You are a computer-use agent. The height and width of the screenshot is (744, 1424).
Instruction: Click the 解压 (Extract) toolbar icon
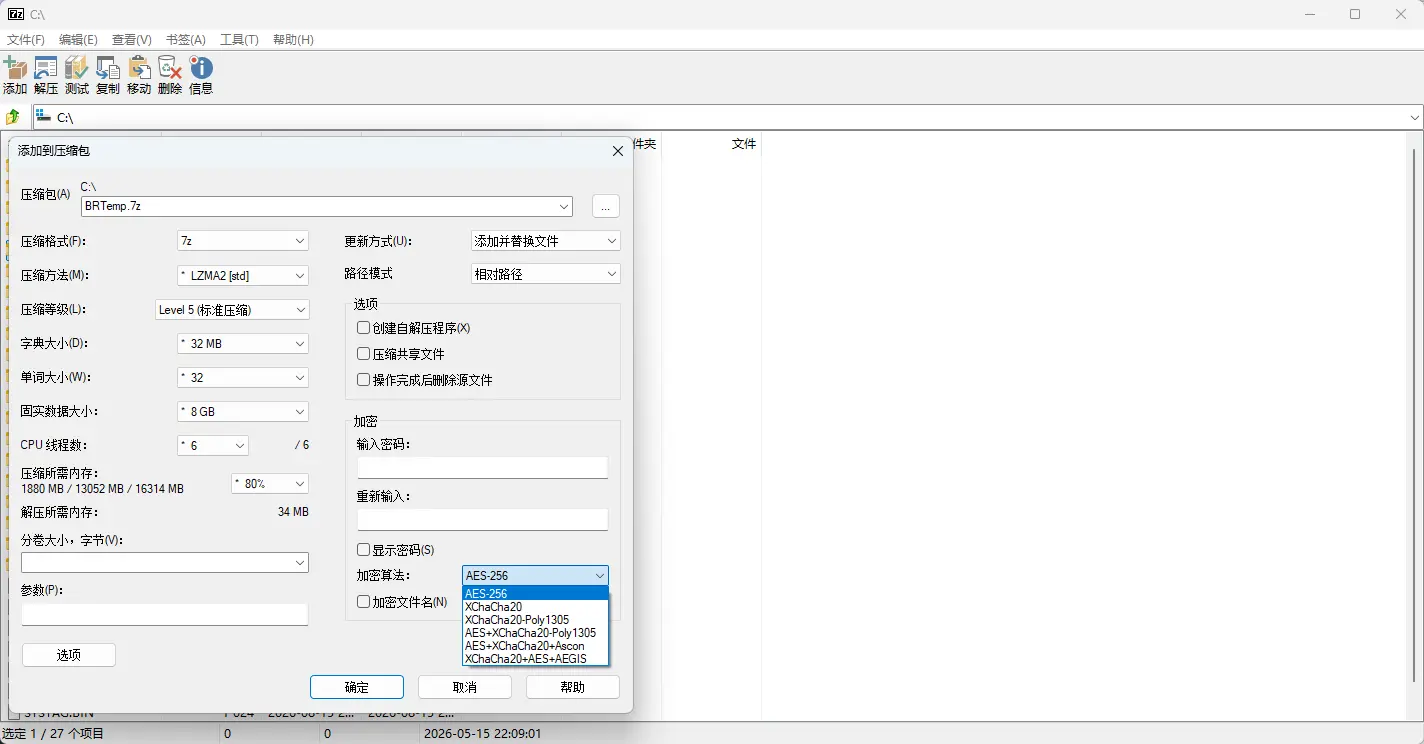click(46, 75)
